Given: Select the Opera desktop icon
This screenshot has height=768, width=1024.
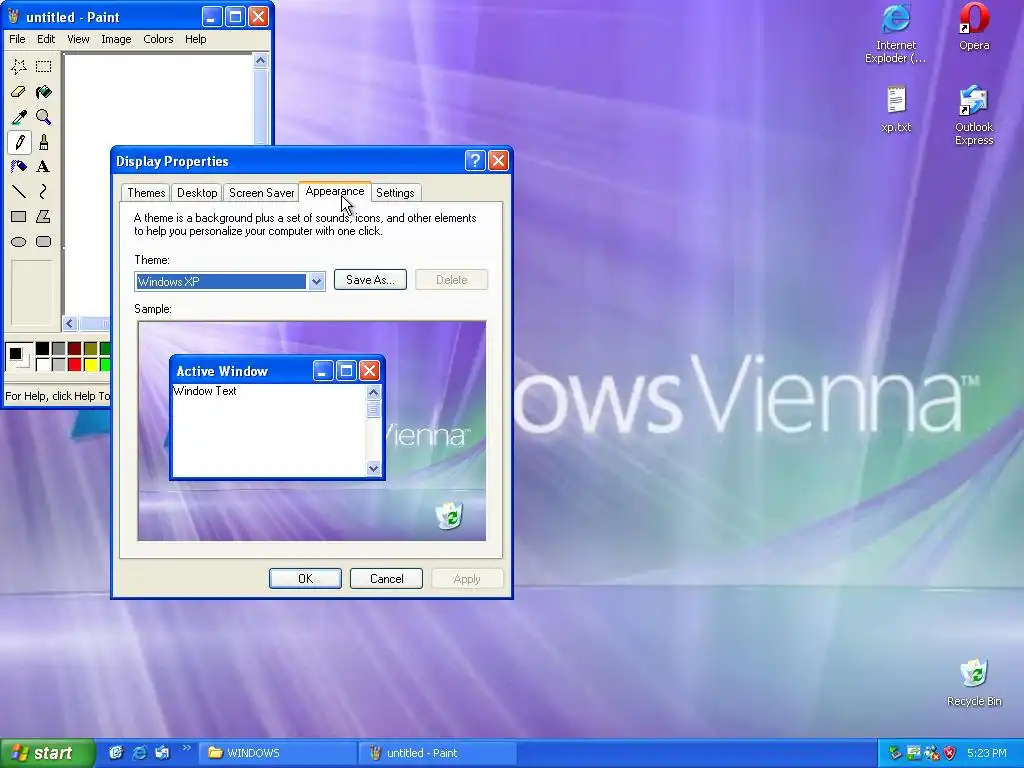Looking at the screenshot, I should (x=974, y=27).
